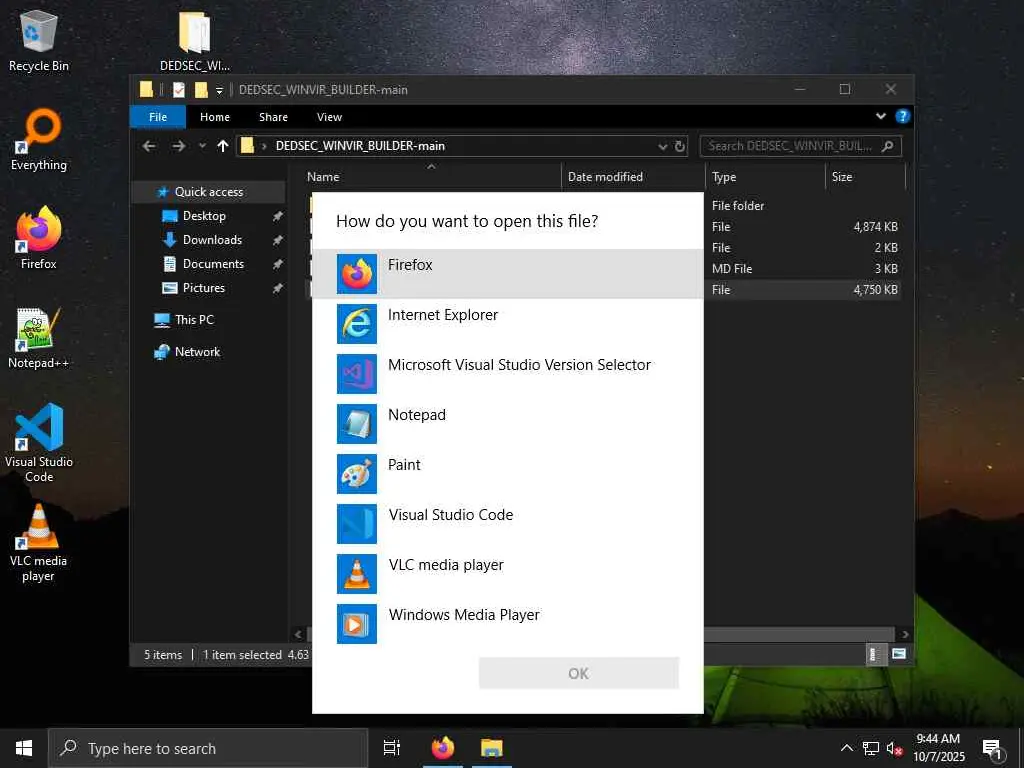Select Microsoft Visual Studio Version Selector icon
The height and width of the screenshot is (768, 1024).
pyautogui.click(x=357, y=374)
